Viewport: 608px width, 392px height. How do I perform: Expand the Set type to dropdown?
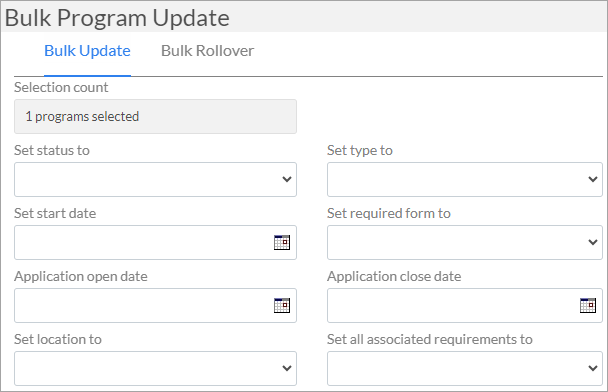465,180
